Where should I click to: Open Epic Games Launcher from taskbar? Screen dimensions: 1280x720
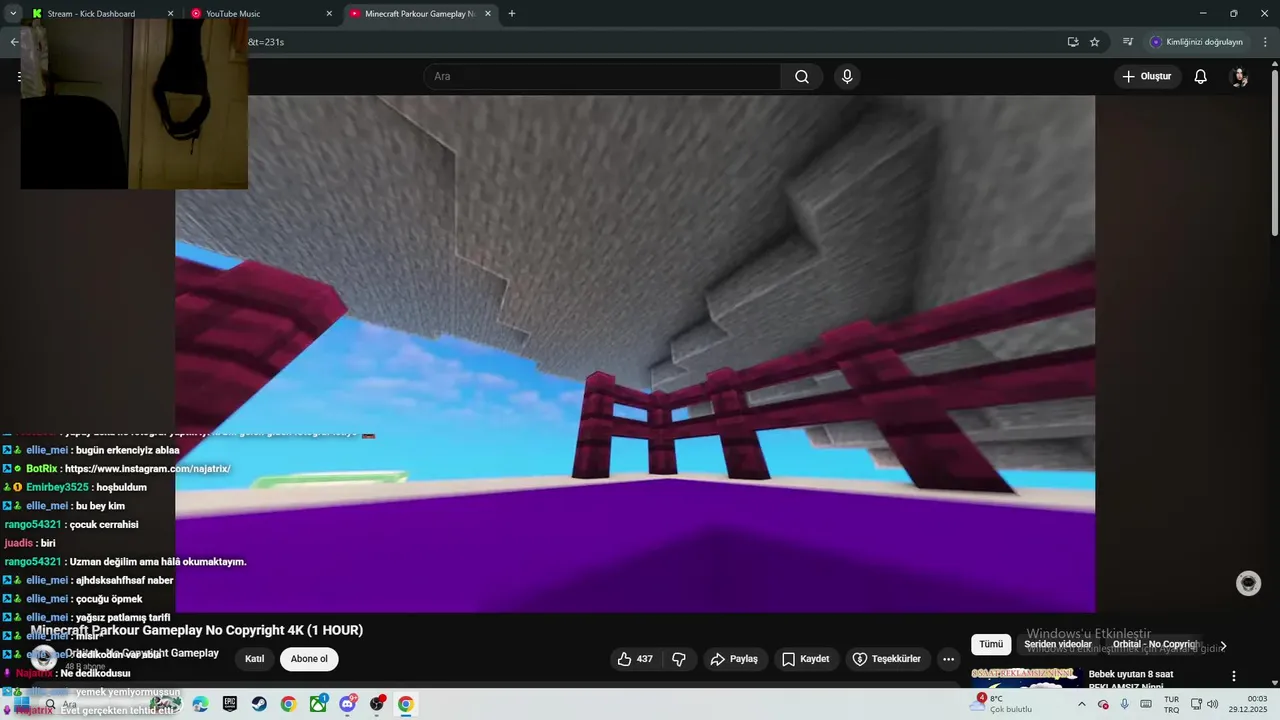230,704
